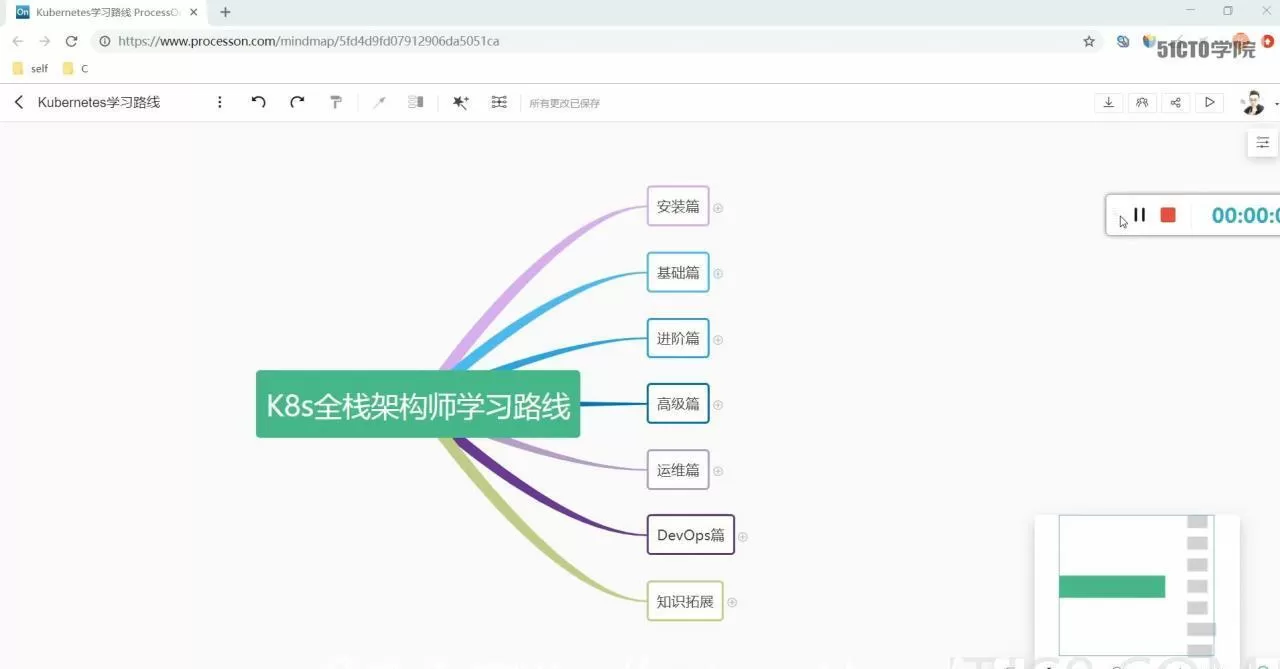This screenshot has width=1280, height=669.
Task: Toggle the style settings side panel
Action: (x=1263, y=143)
